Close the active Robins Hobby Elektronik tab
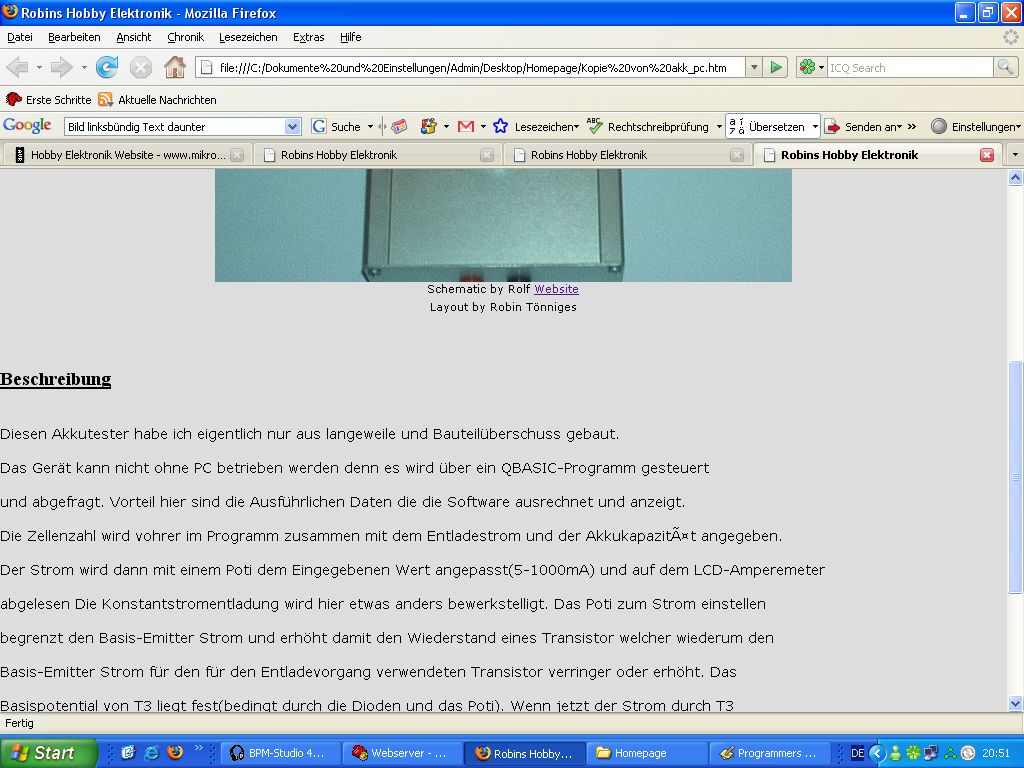This screenshot has height=768, width=1024. pyautogui.click(x=987, y=155)
